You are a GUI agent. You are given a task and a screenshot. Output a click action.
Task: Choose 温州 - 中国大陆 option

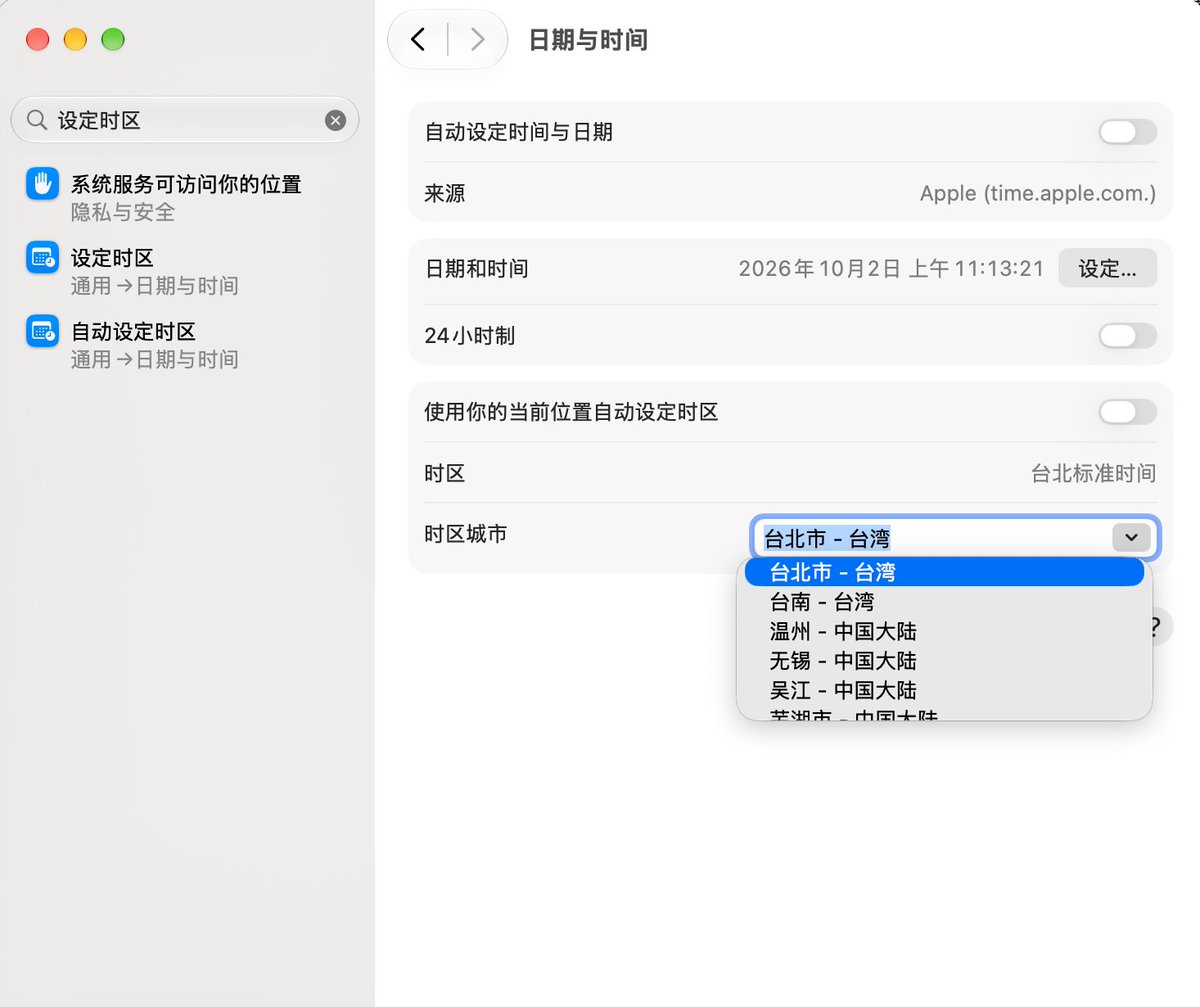coord(944,631)
